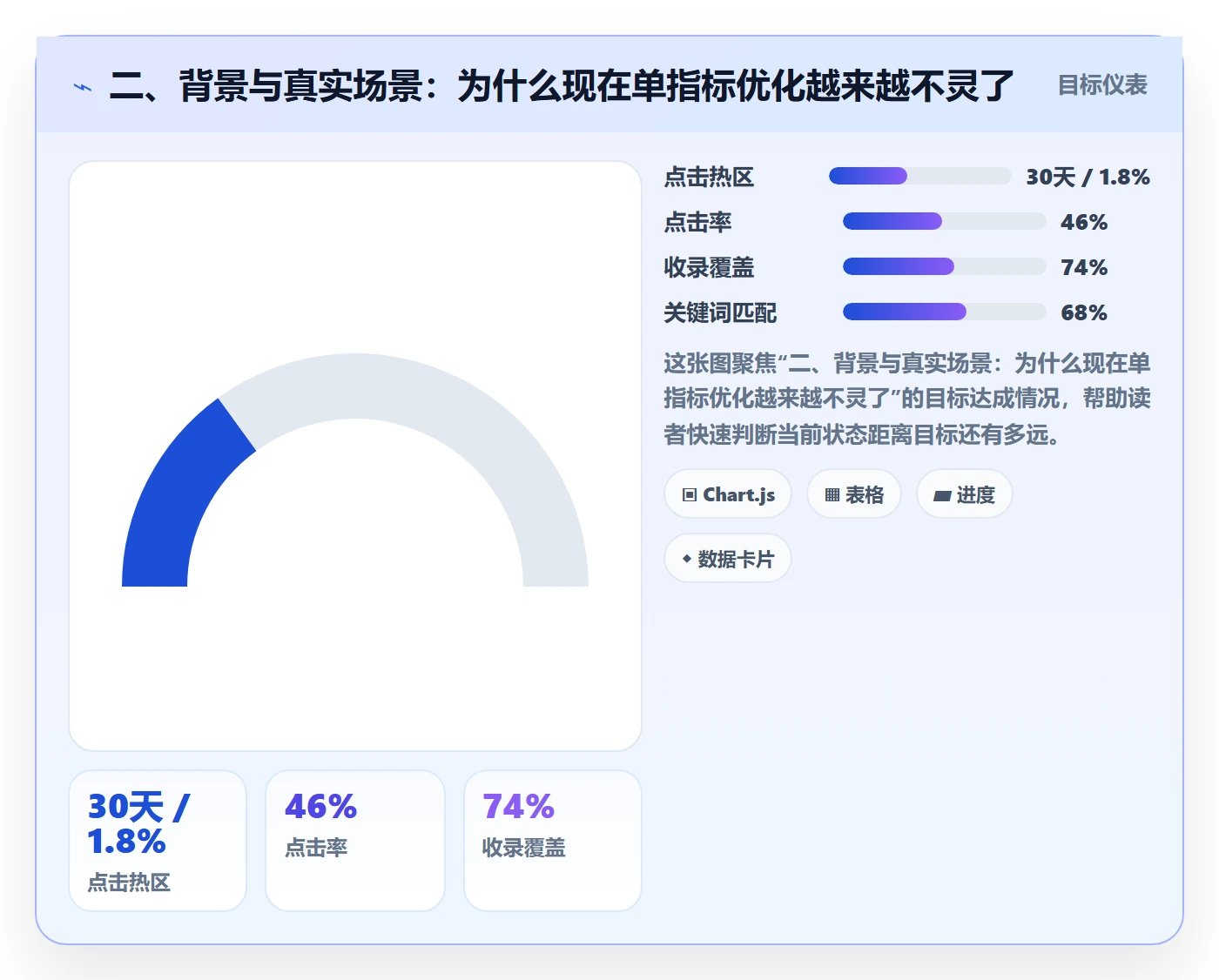Open the 30天 / 1.8% 点击热区 stat card
The height and width of the screenshot is (980, 1219).
158,841
